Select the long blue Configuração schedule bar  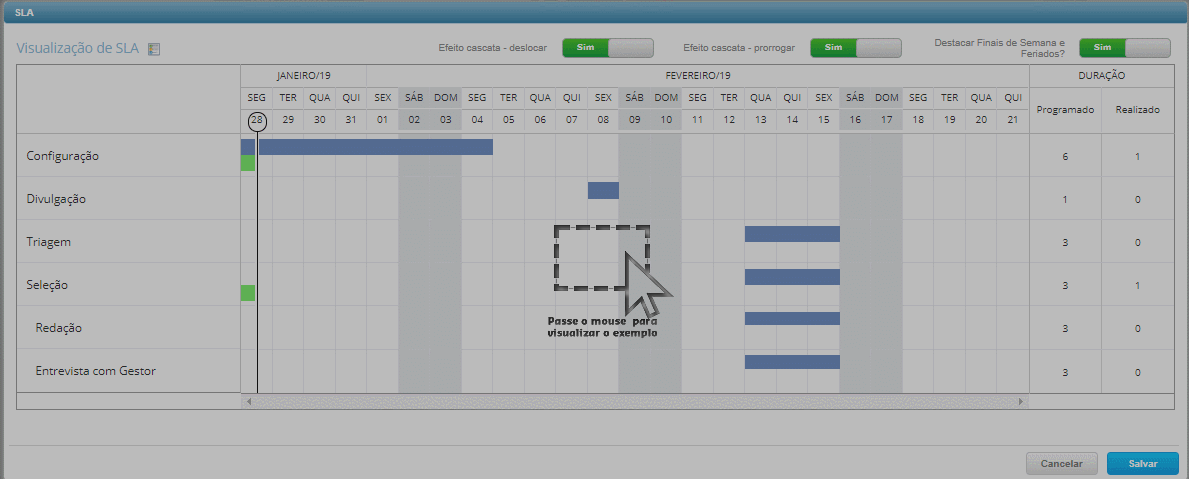coord(375,147)
